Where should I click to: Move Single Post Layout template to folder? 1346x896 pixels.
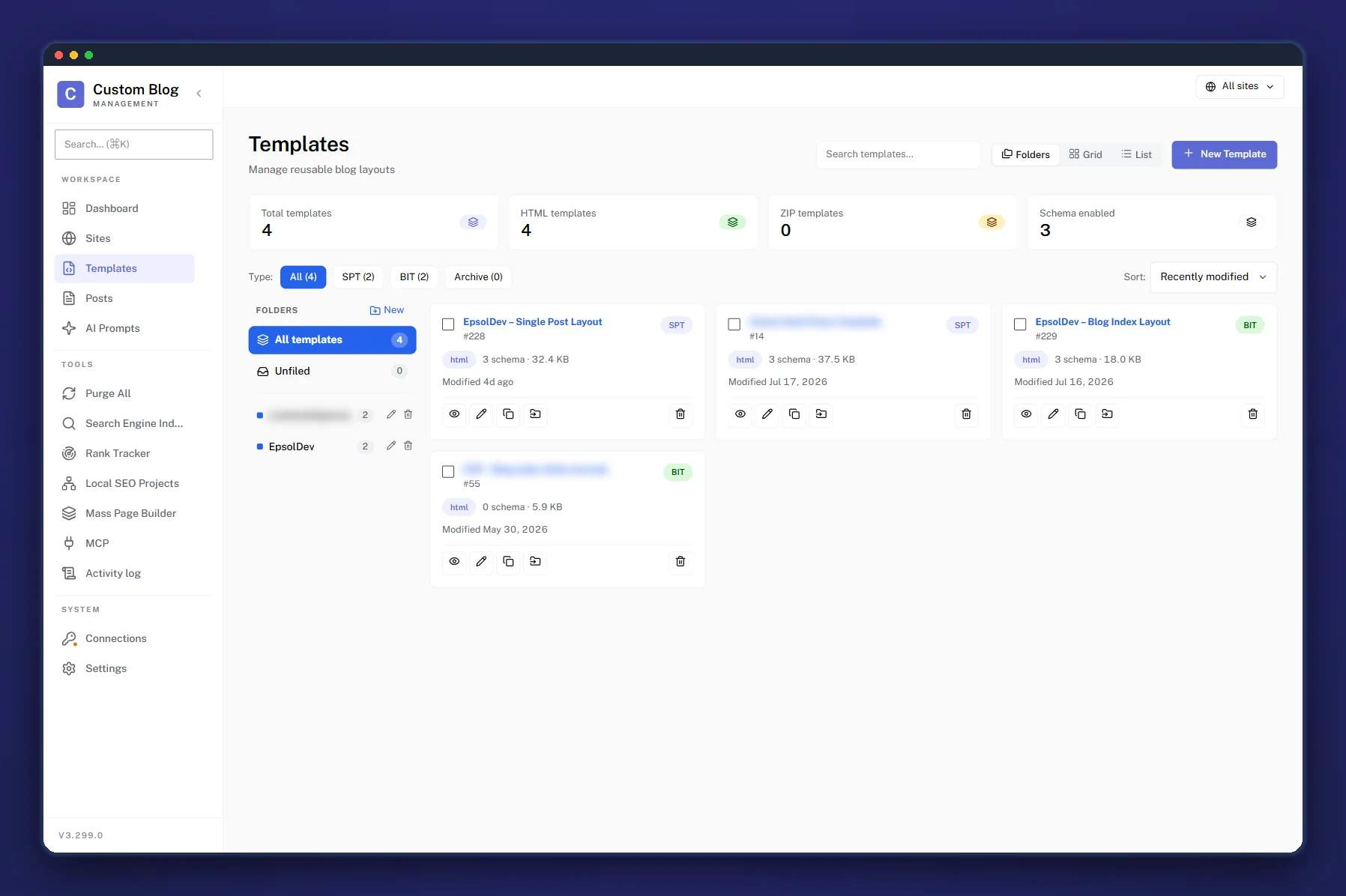(x=535, y=414)
